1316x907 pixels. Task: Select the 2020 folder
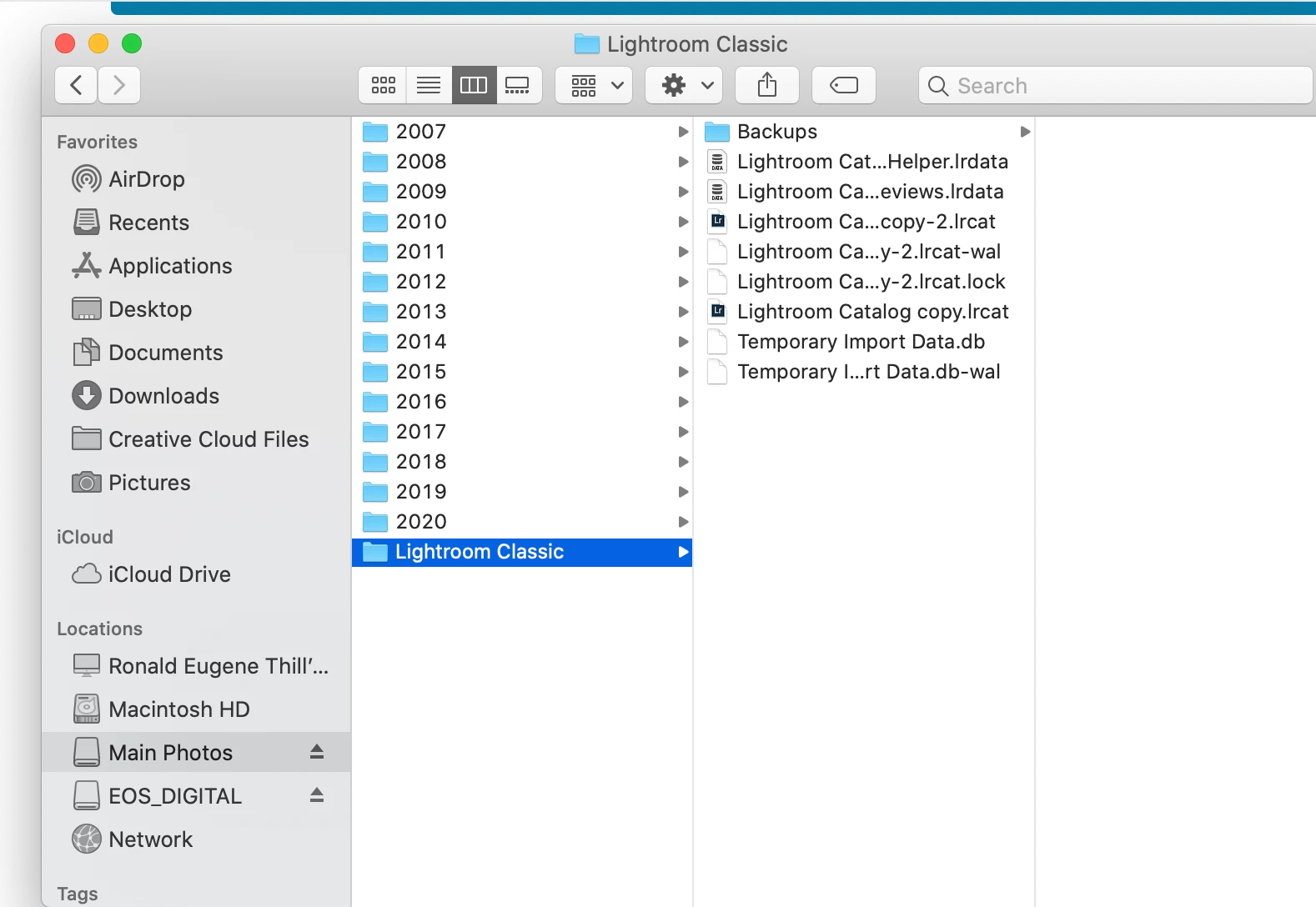(522, 522)
